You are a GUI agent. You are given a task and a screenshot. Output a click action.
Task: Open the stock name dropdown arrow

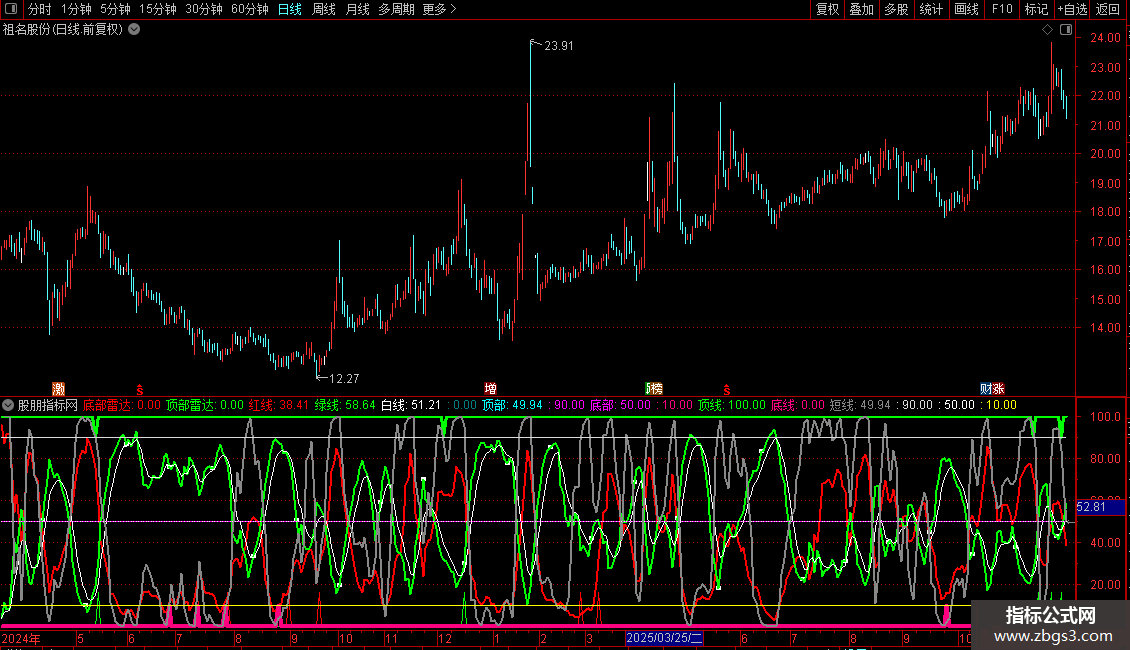tap(134, 29)
